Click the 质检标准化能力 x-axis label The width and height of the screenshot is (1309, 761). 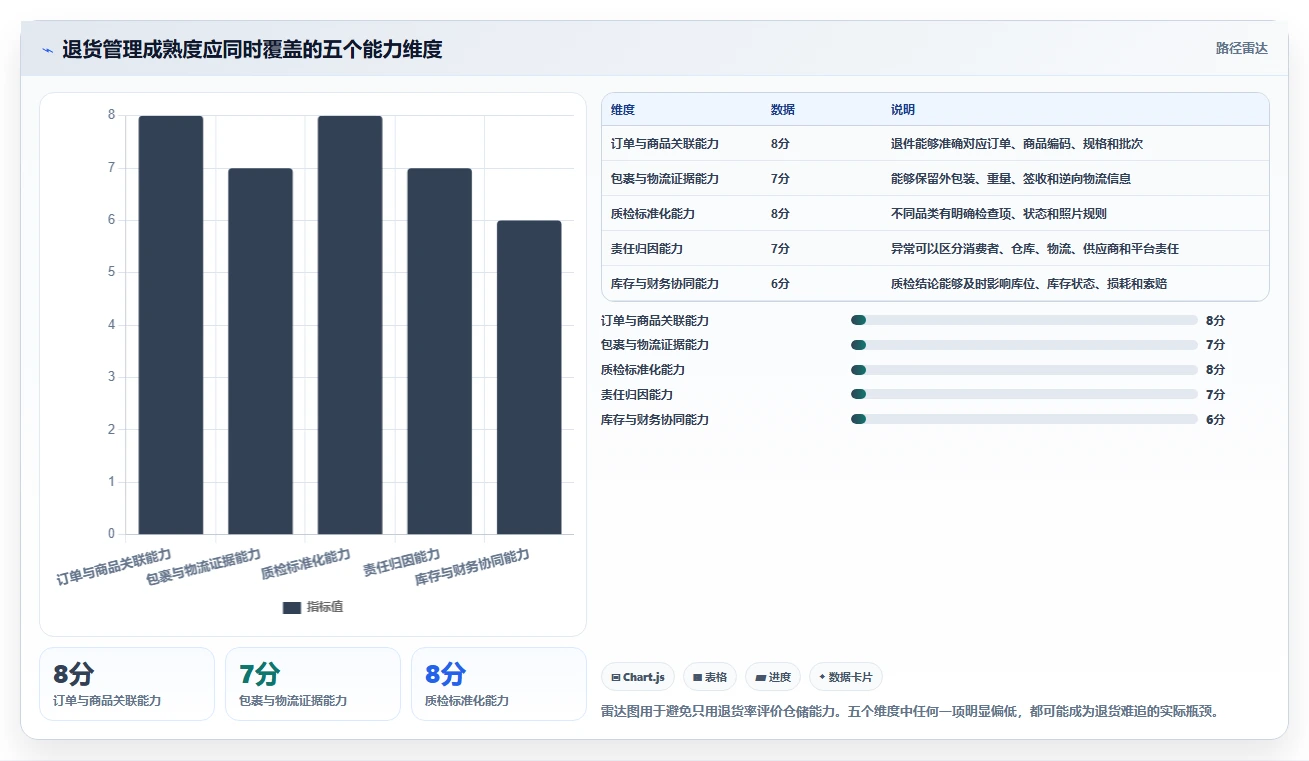306,565
